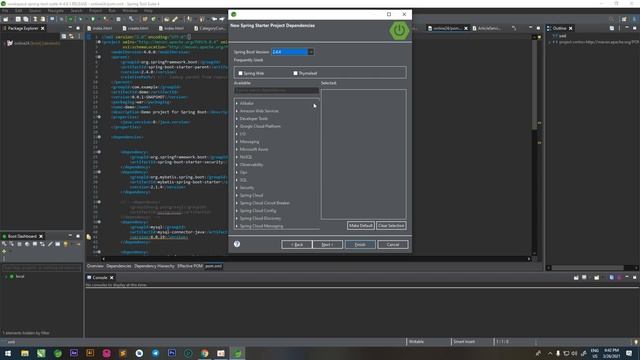Expand the Microsoft Azure group

pos(237,149)
